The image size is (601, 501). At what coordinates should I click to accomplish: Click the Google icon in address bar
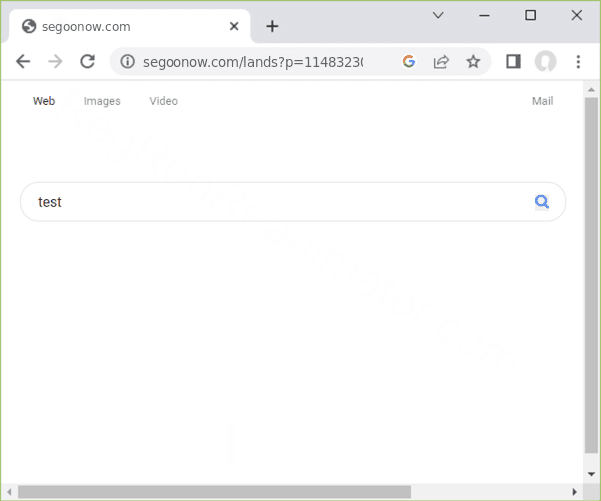pos(408,62)
